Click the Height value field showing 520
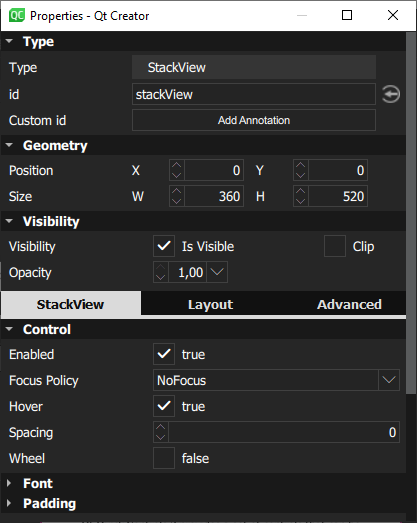Screen dimensions: 417x523 point(338,196)
